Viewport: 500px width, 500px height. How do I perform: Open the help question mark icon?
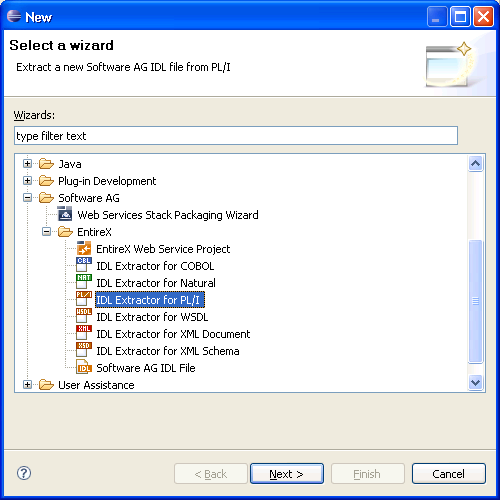[24, 473]
